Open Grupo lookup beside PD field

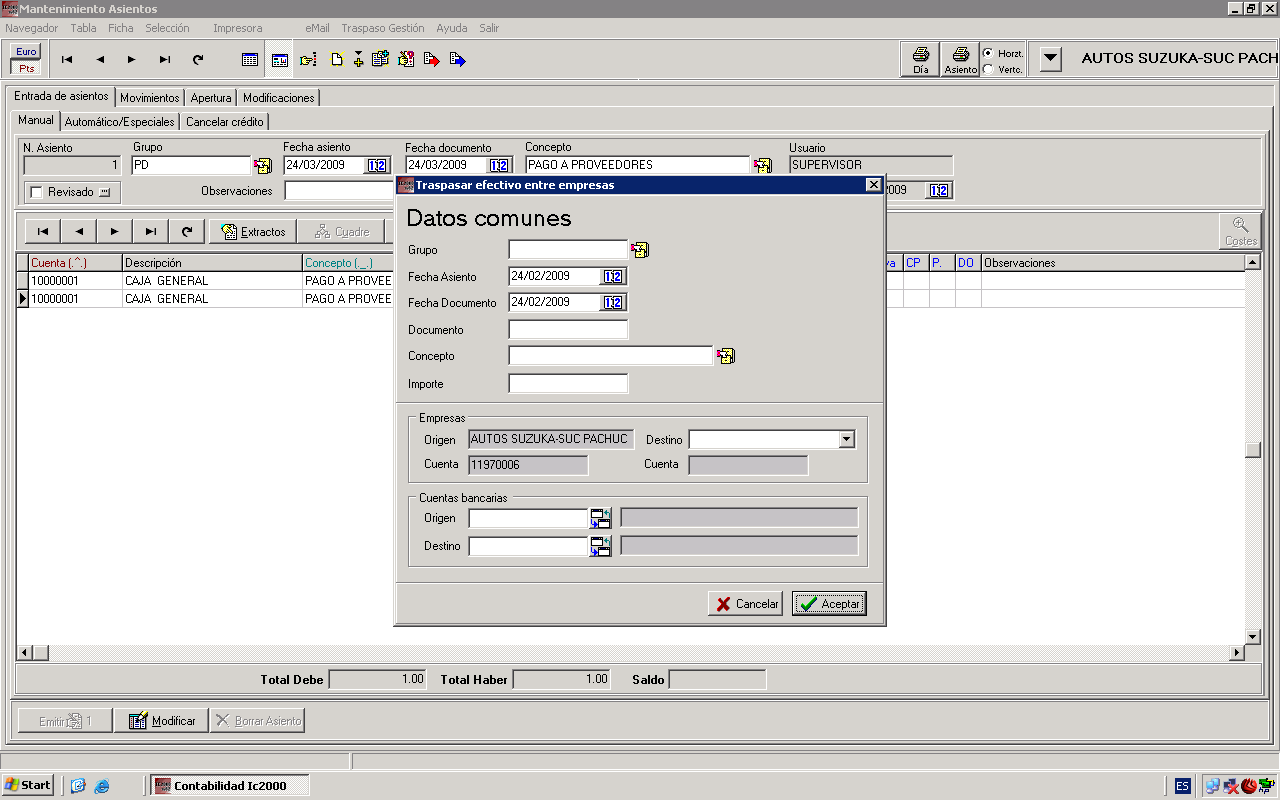tap(263, 166)
